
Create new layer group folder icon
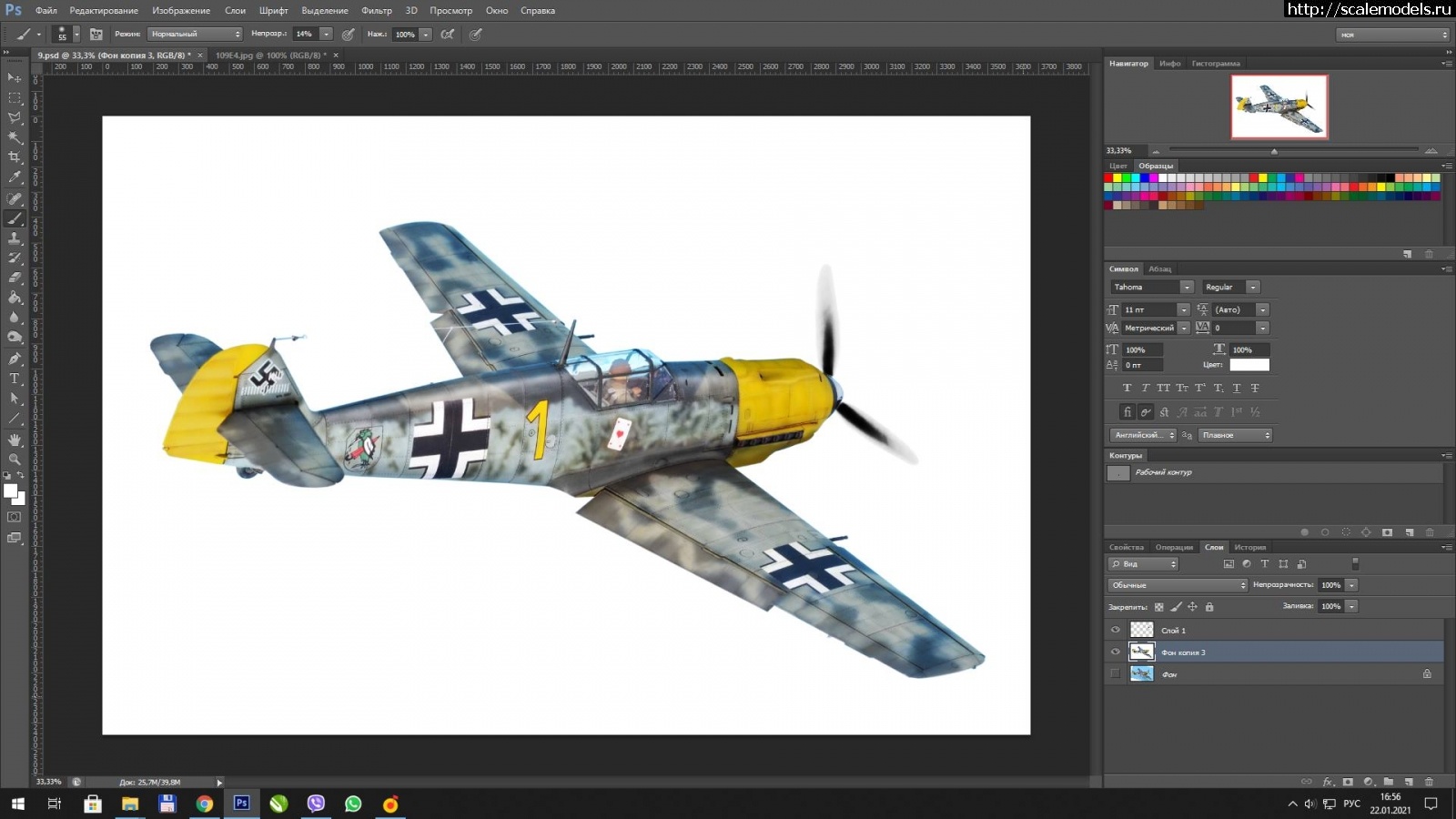[x=1389, y=782]
